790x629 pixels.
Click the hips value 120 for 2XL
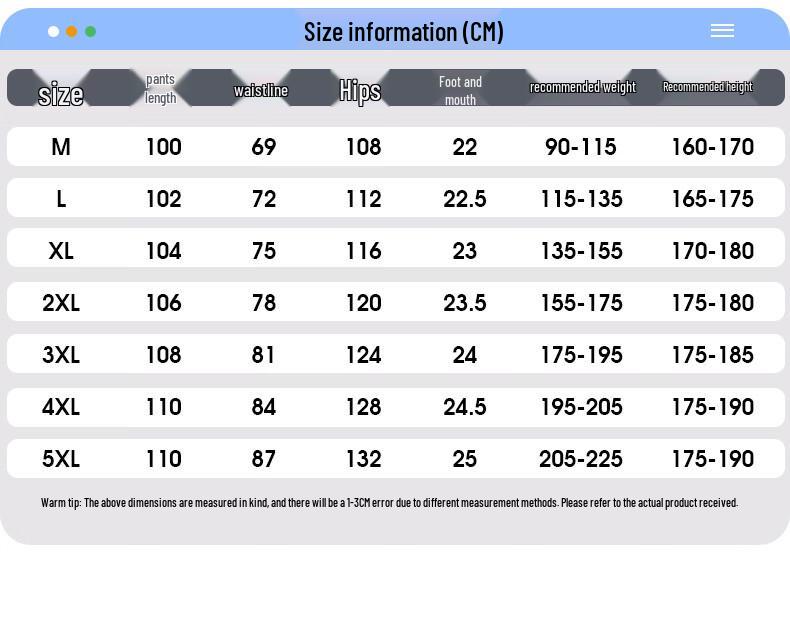[x=363, y=303]
